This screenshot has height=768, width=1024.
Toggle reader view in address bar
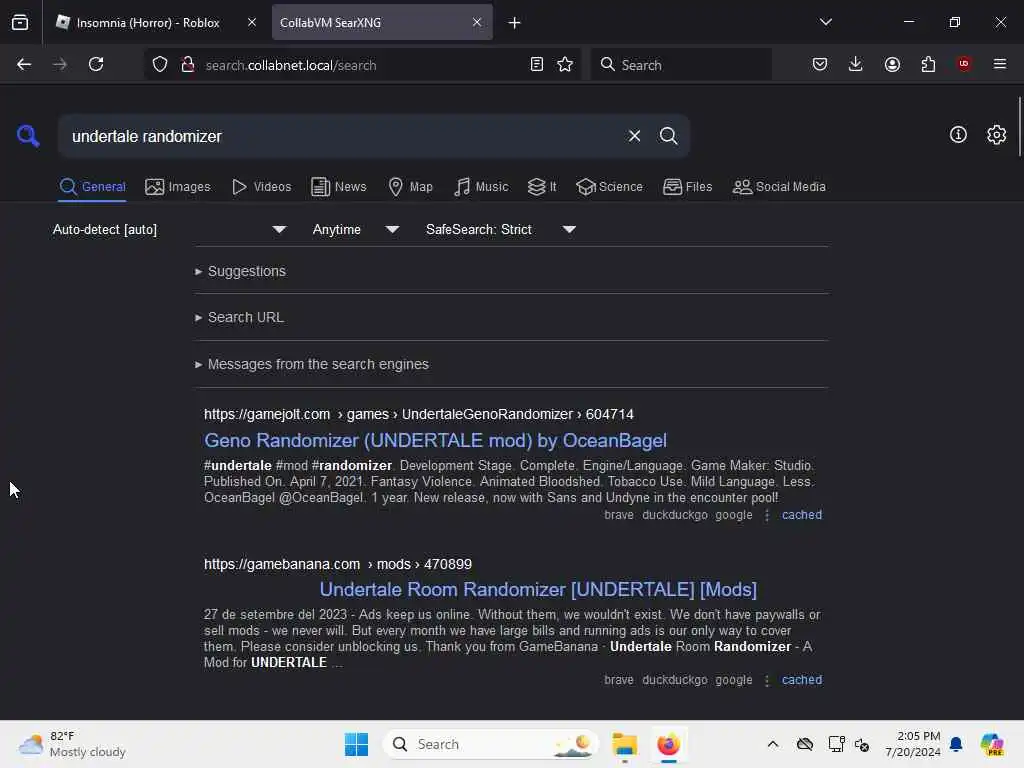[536, 64]
